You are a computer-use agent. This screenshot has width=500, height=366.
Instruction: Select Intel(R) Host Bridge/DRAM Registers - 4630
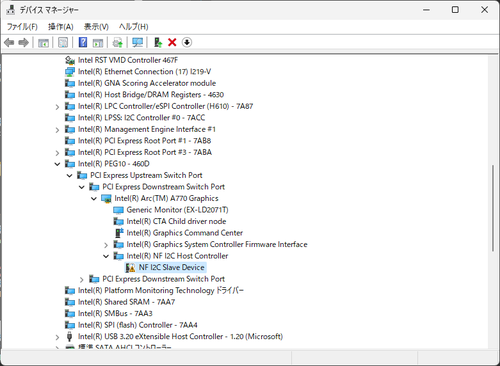coord(151,95)
